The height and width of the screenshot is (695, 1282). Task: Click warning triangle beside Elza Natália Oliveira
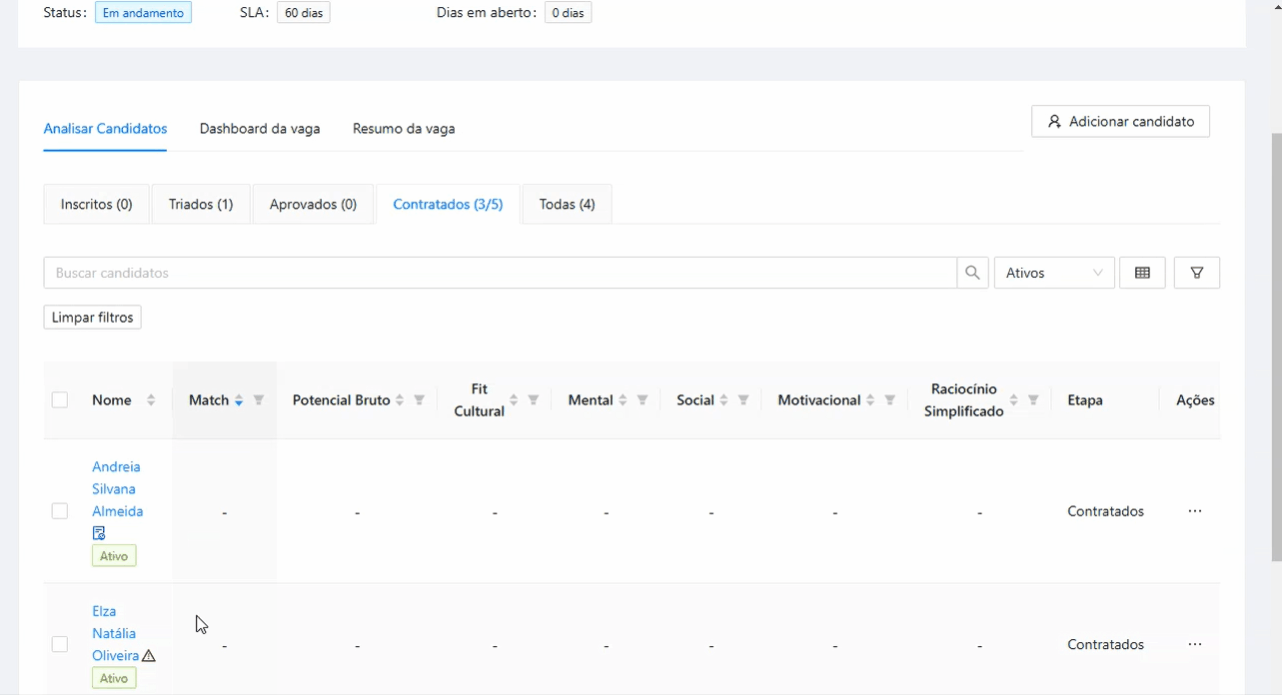[x=149, y=656]
